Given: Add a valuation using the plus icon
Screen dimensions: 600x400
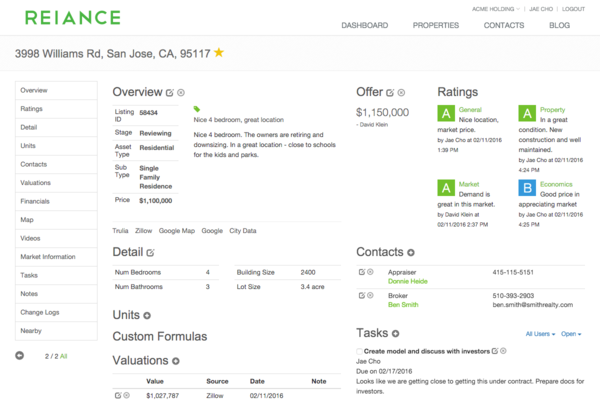Looking at the screenshot, I should pos(176,361).
